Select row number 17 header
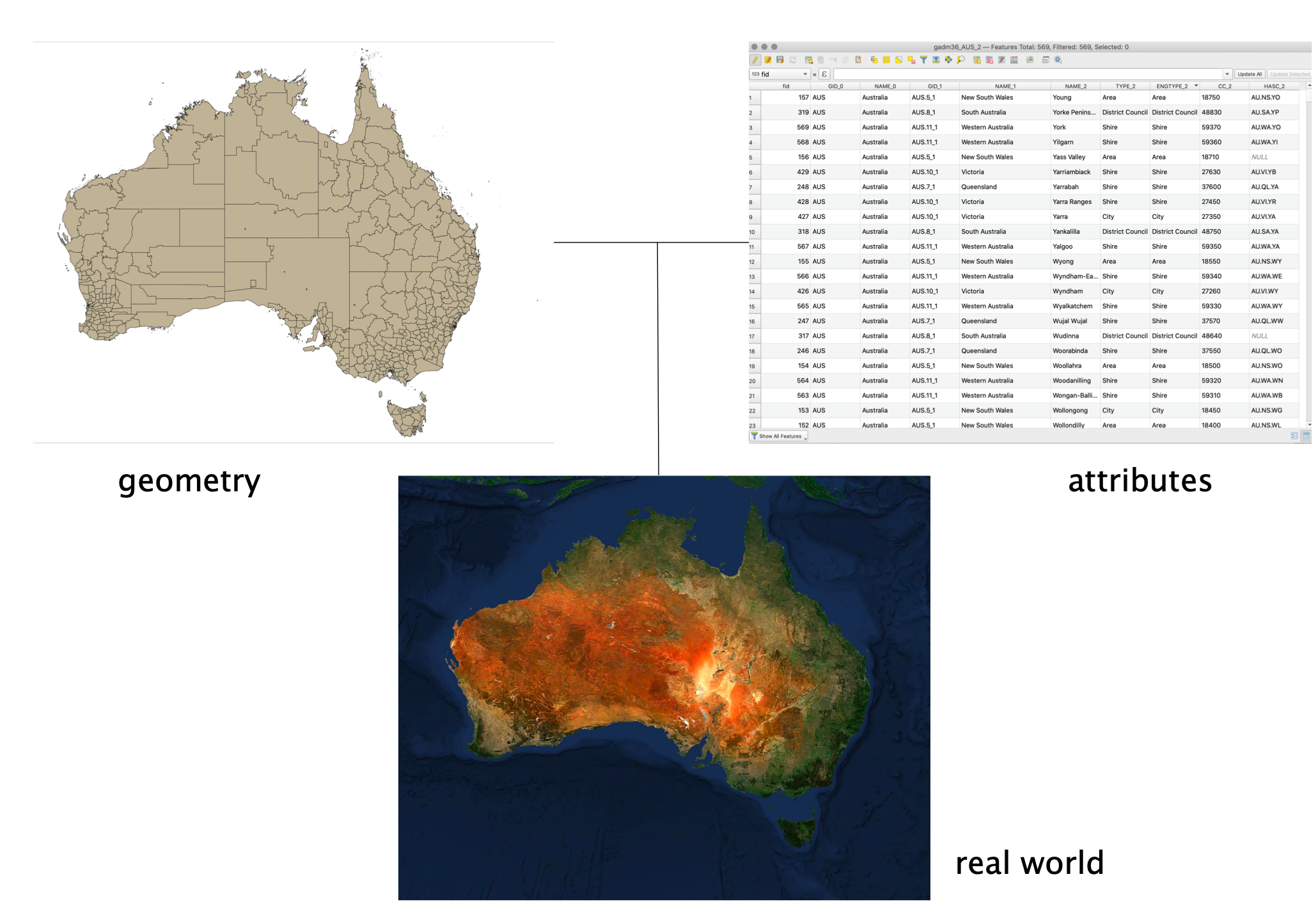Screen dimensions: 1316x904 (755, 337)
